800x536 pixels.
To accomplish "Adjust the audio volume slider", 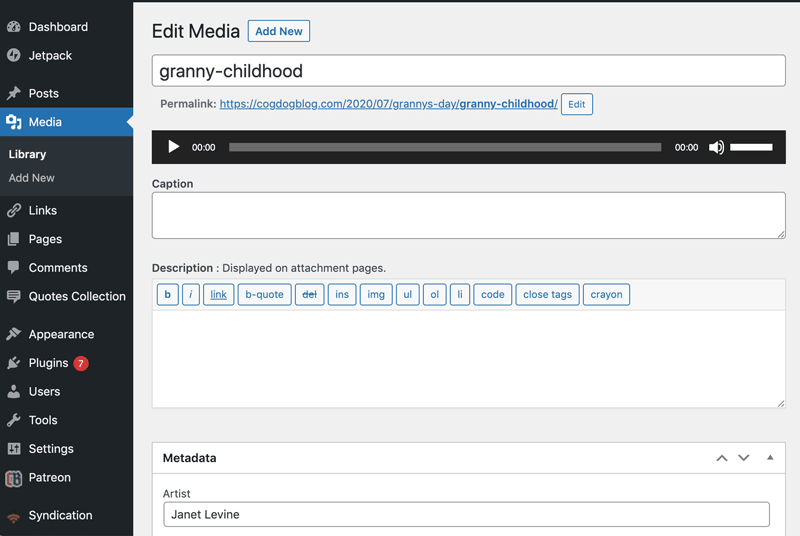I will 751,147.
